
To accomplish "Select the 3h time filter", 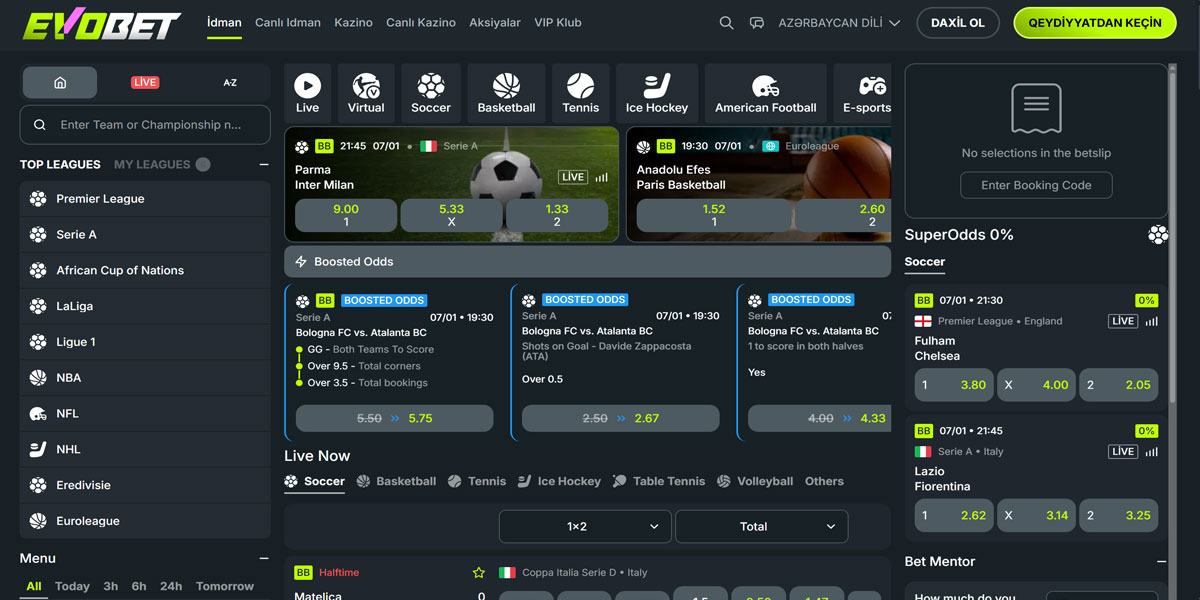I will click(x=110, y=586).
